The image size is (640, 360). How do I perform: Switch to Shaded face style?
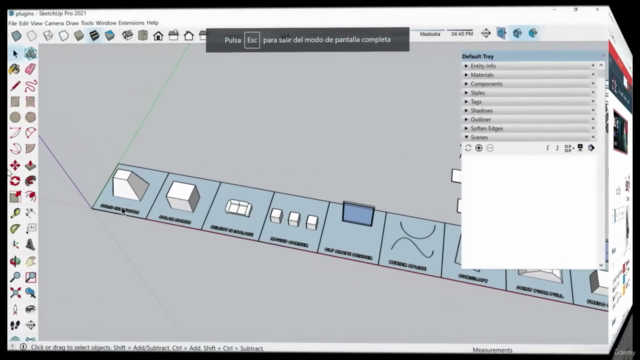(79, 36)
